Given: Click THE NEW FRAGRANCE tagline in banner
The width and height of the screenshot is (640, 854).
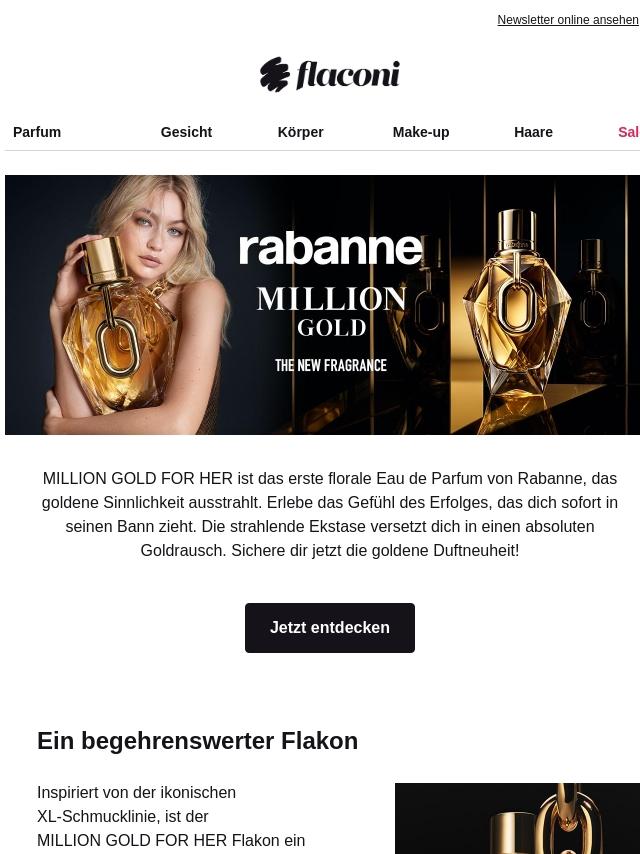Looking at the screenshot, I should 331,365.
